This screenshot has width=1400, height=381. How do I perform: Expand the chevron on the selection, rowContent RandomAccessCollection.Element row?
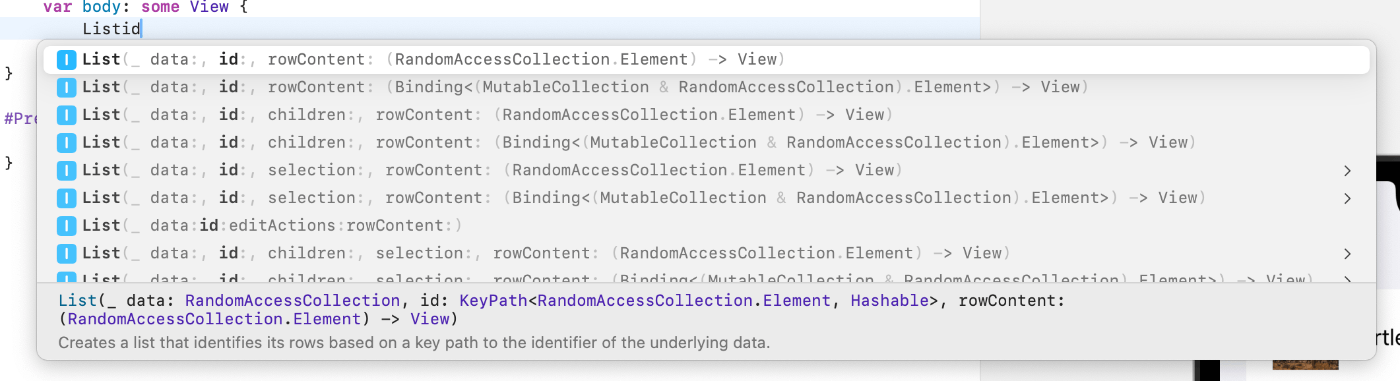(x=1348, y=170)
